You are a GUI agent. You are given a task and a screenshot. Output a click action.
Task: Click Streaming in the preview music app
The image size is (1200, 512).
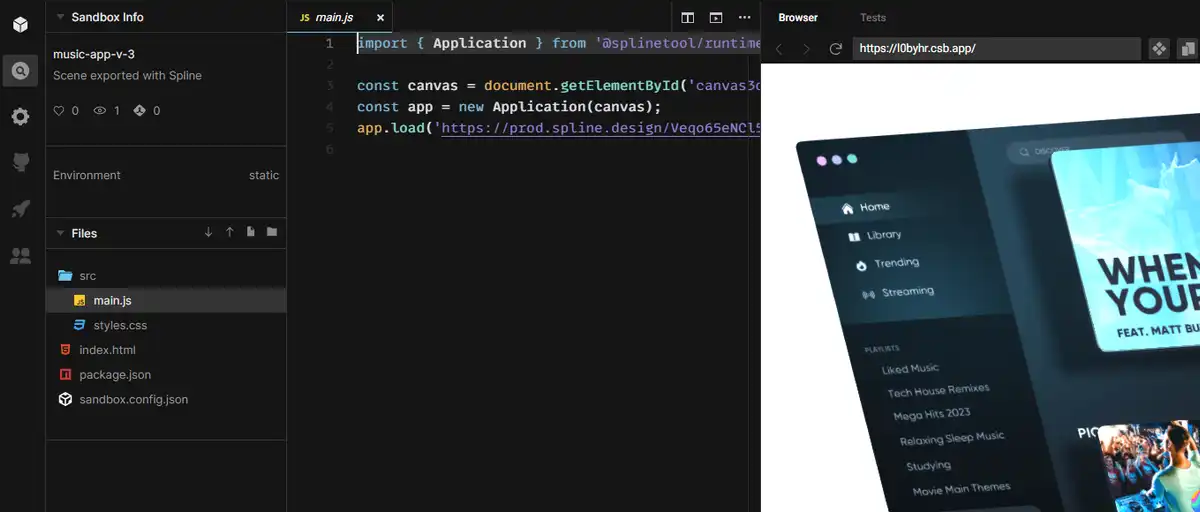click(x=898, y=292)
